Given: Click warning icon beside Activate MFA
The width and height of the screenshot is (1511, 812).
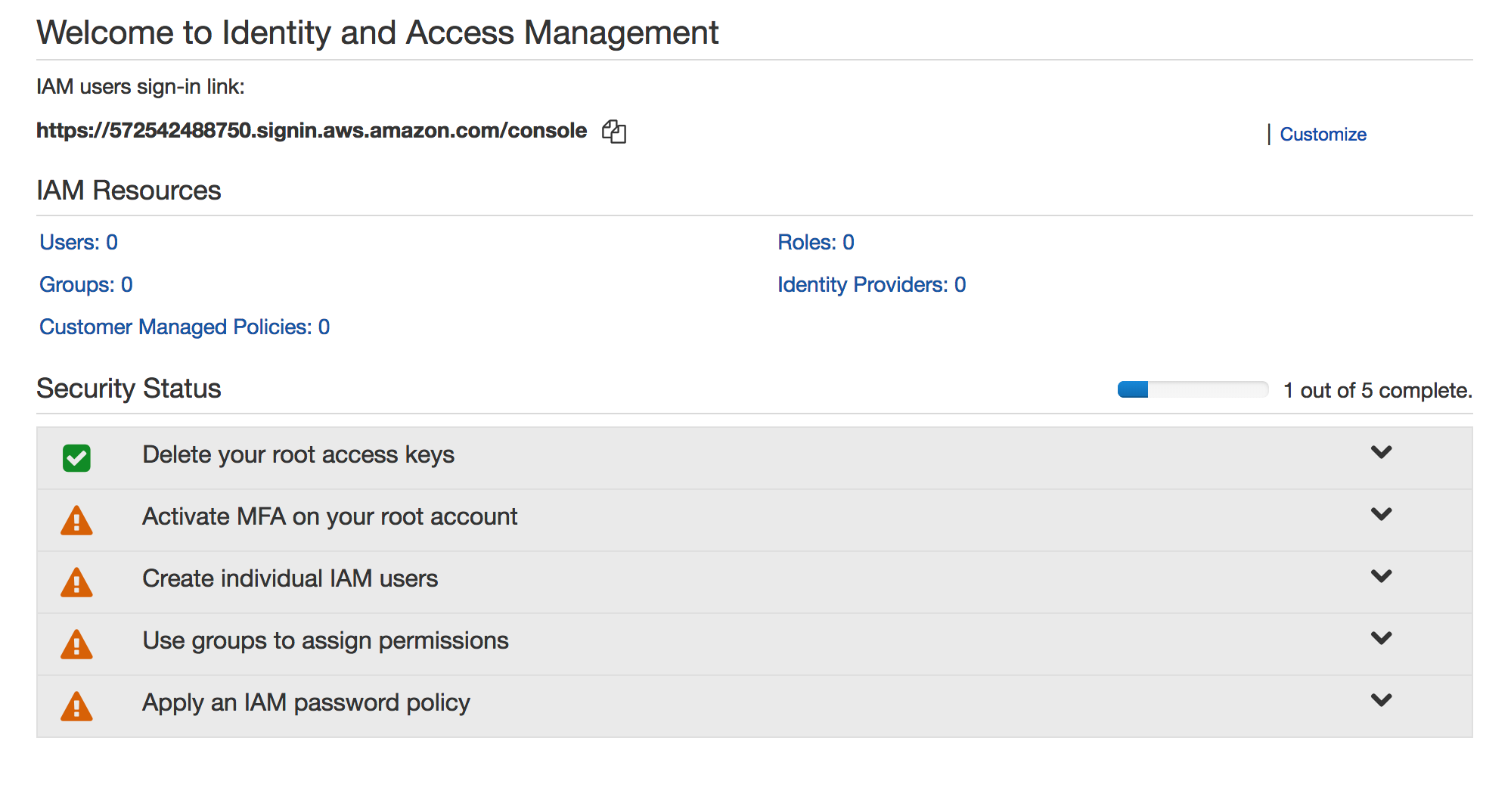Looking at the screenshot, I should [x=76, y=520].
